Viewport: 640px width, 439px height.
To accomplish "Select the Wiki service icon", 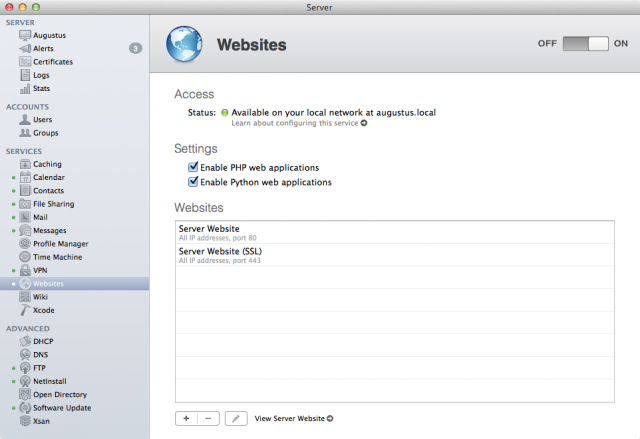I will [x=25, y=297].
